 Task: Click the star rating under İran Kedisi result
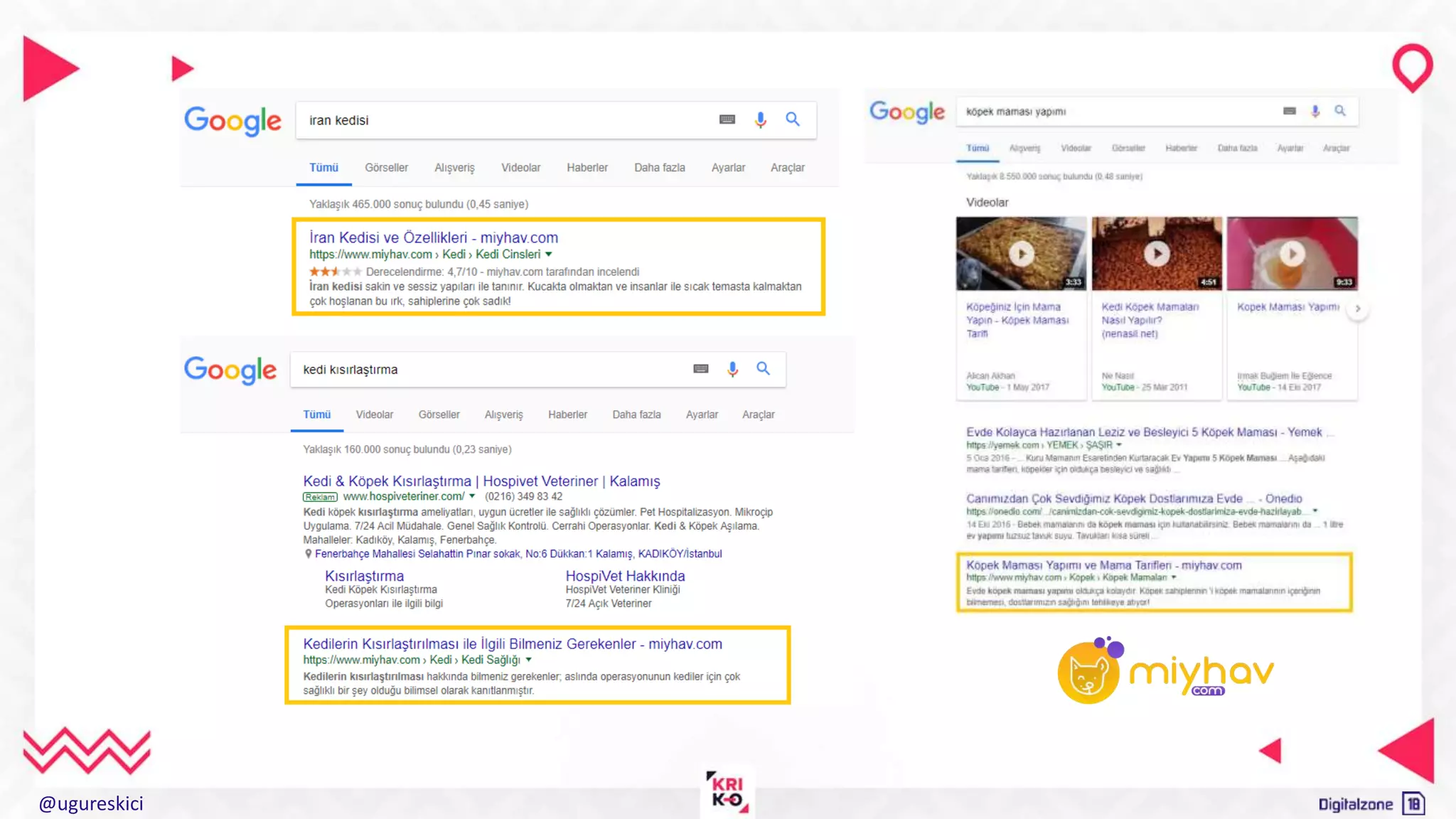(x=336, y=272)
